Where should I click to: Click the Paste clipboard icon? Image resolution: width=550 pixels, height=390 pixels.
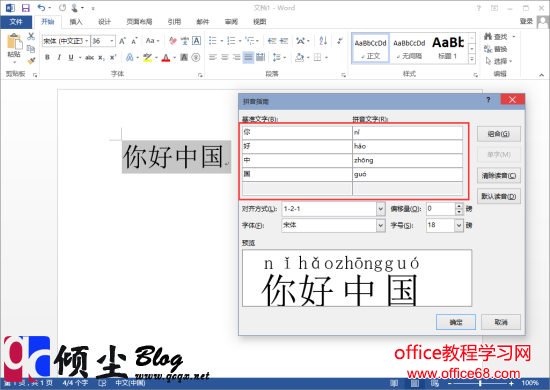tap(14, 41)
